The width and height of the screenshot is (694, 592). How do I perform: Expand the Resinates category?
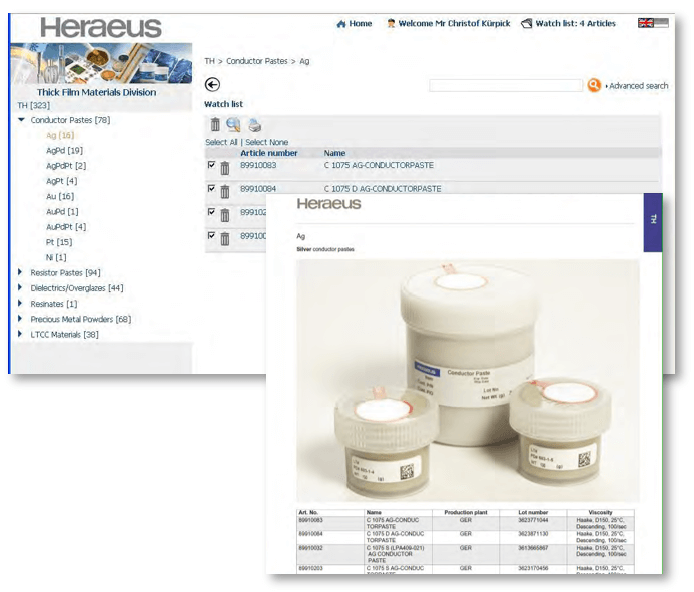click(19, 304)
